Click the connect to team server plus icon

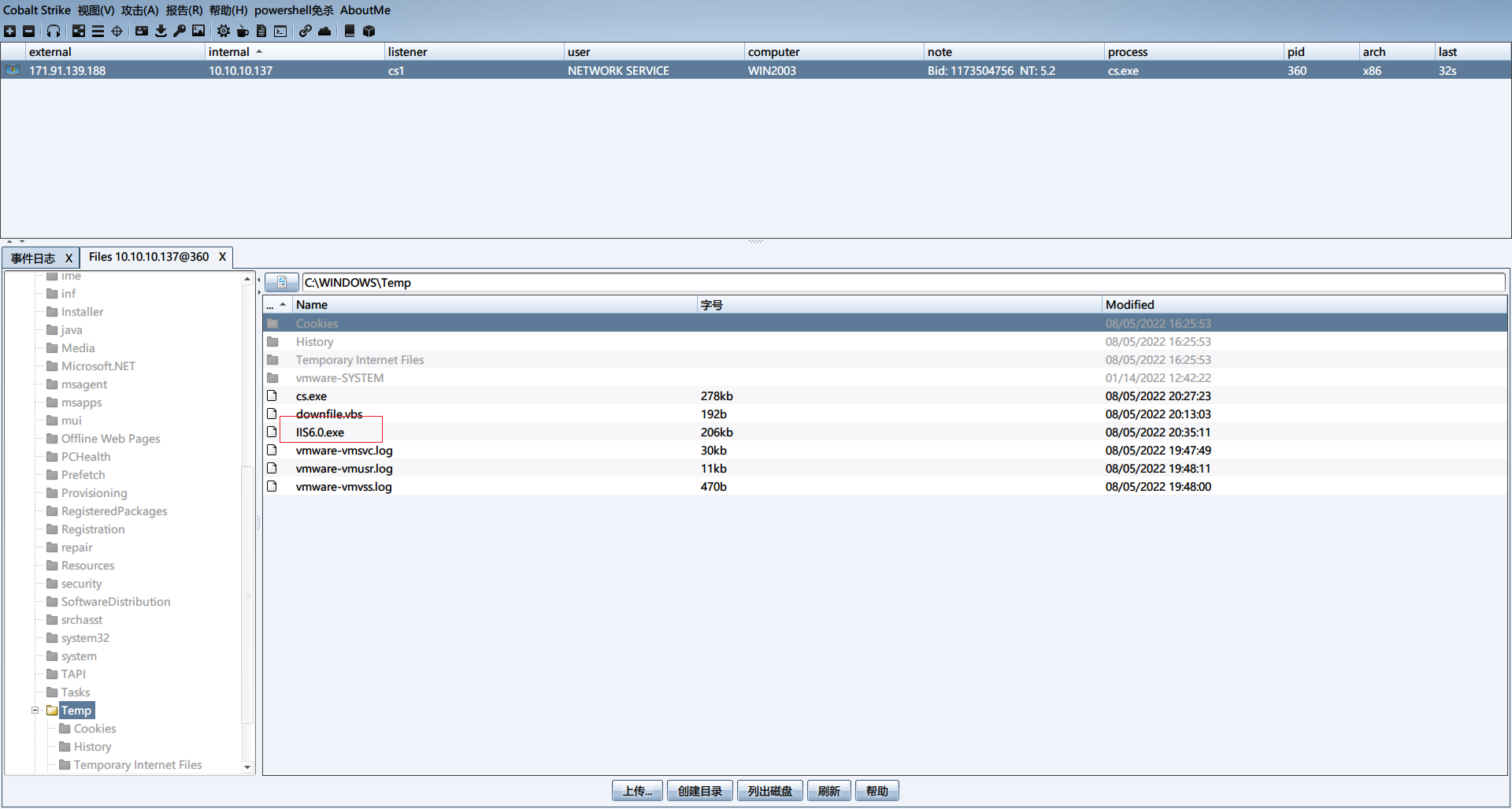(x=9, y=32)
